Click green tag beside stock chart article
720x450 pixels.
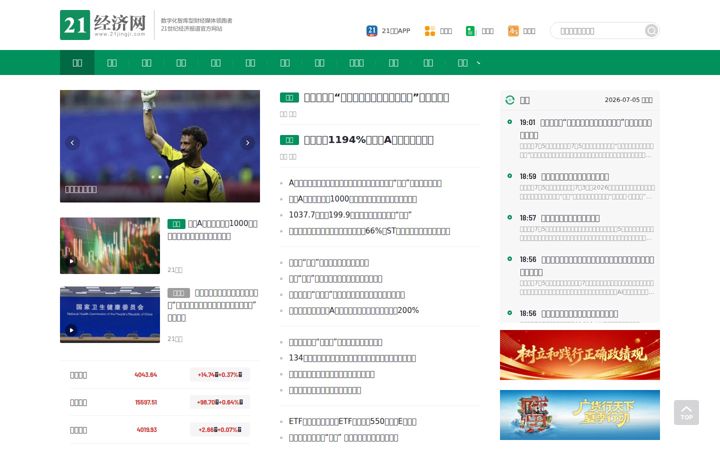coord(176,224)
